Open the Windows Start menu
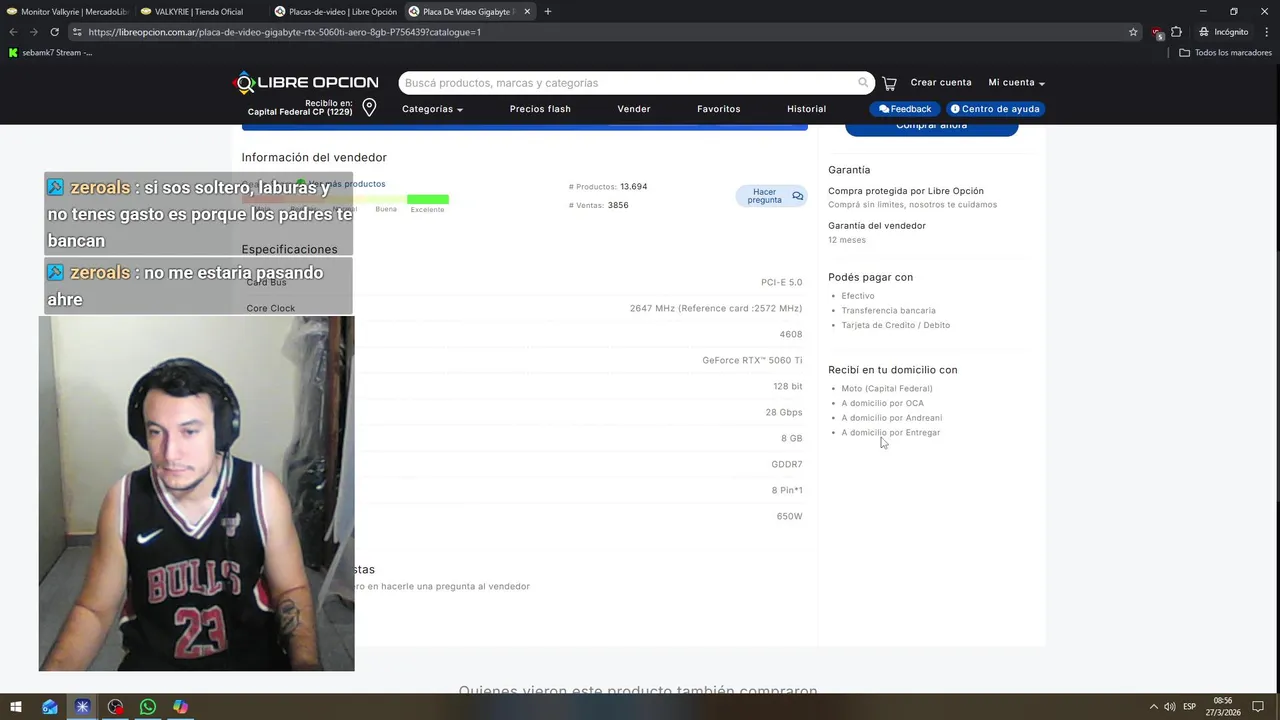The width and height of the screenshot is (1280, 720). coord(16,707)
